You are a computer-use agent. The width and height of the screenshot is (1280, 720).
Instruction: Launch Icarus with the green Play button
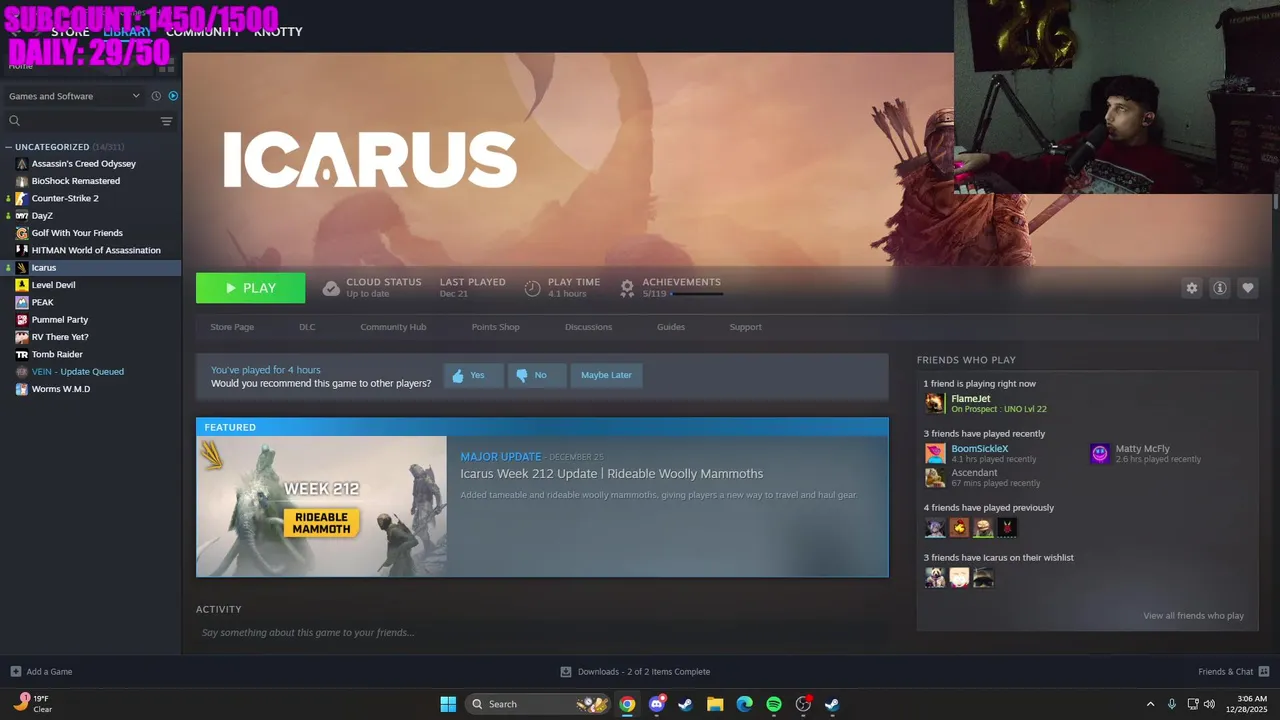coord(250,288)
